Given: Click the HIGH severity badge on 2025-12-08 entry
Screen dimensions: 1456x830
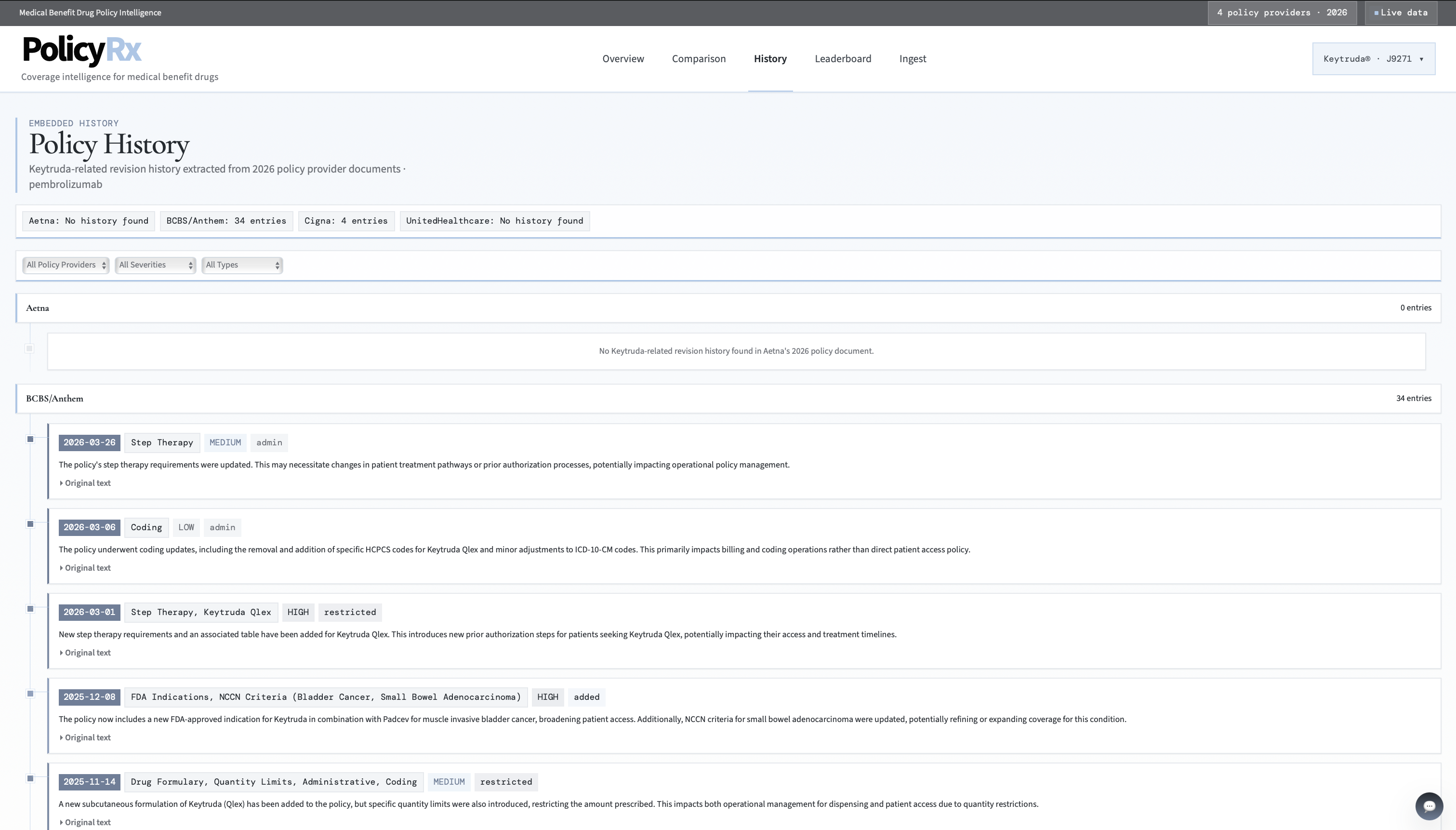Looking at the screenshot, I should pos(547,696).
